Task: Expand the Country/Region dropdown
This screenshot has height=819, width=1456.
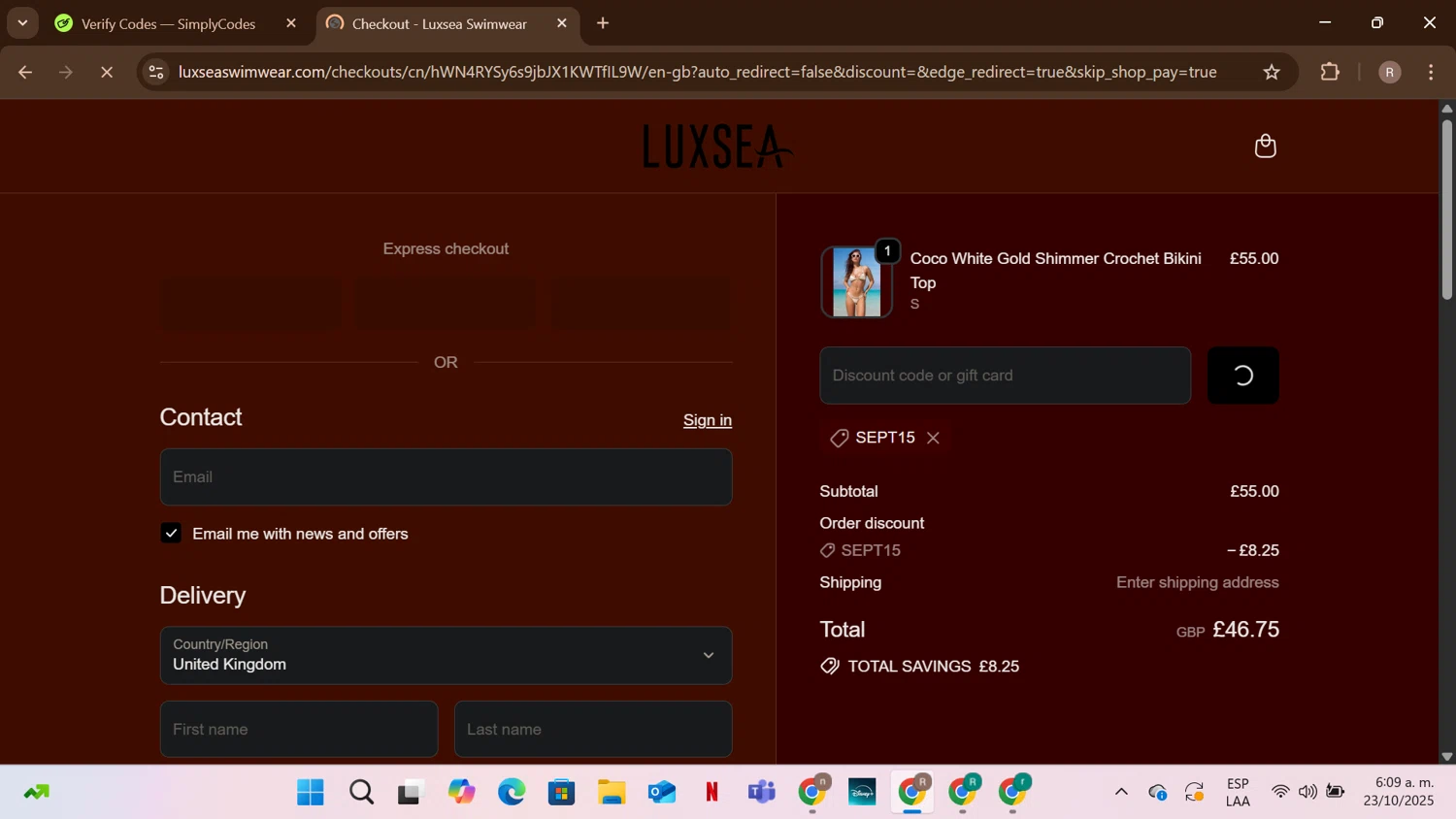Action: tap(446, 655)
